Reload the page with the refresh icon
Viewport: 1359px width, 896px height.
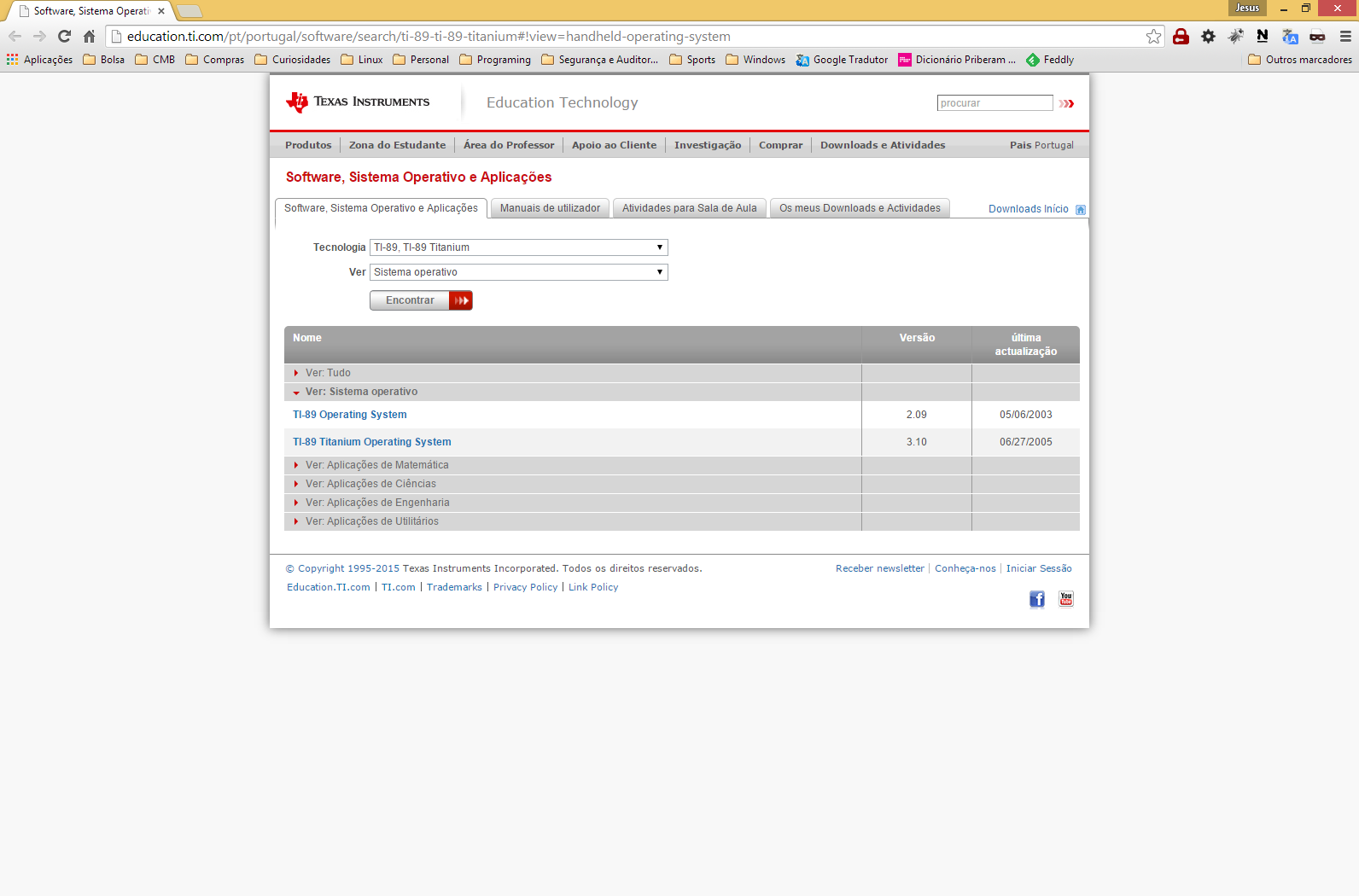coord(64,36)
